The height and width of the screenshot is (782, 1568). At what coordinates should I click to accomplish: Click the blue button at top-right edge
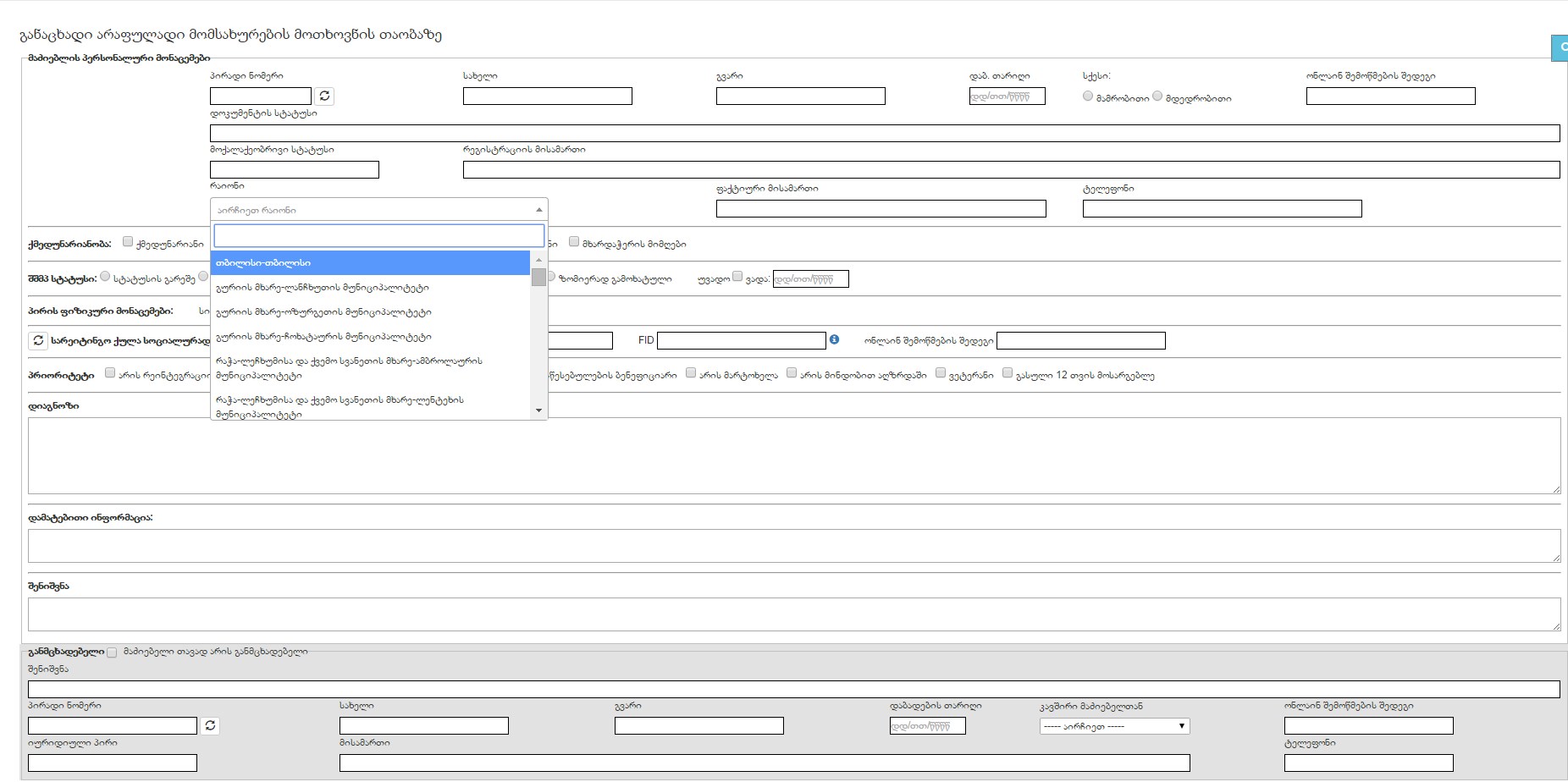(x=1560, y=47)
